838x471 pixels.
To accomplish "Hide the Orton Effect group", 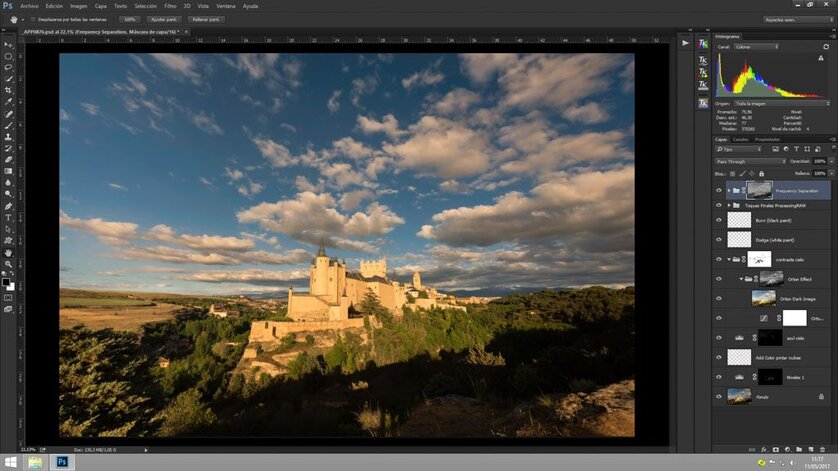I will 718,279.
